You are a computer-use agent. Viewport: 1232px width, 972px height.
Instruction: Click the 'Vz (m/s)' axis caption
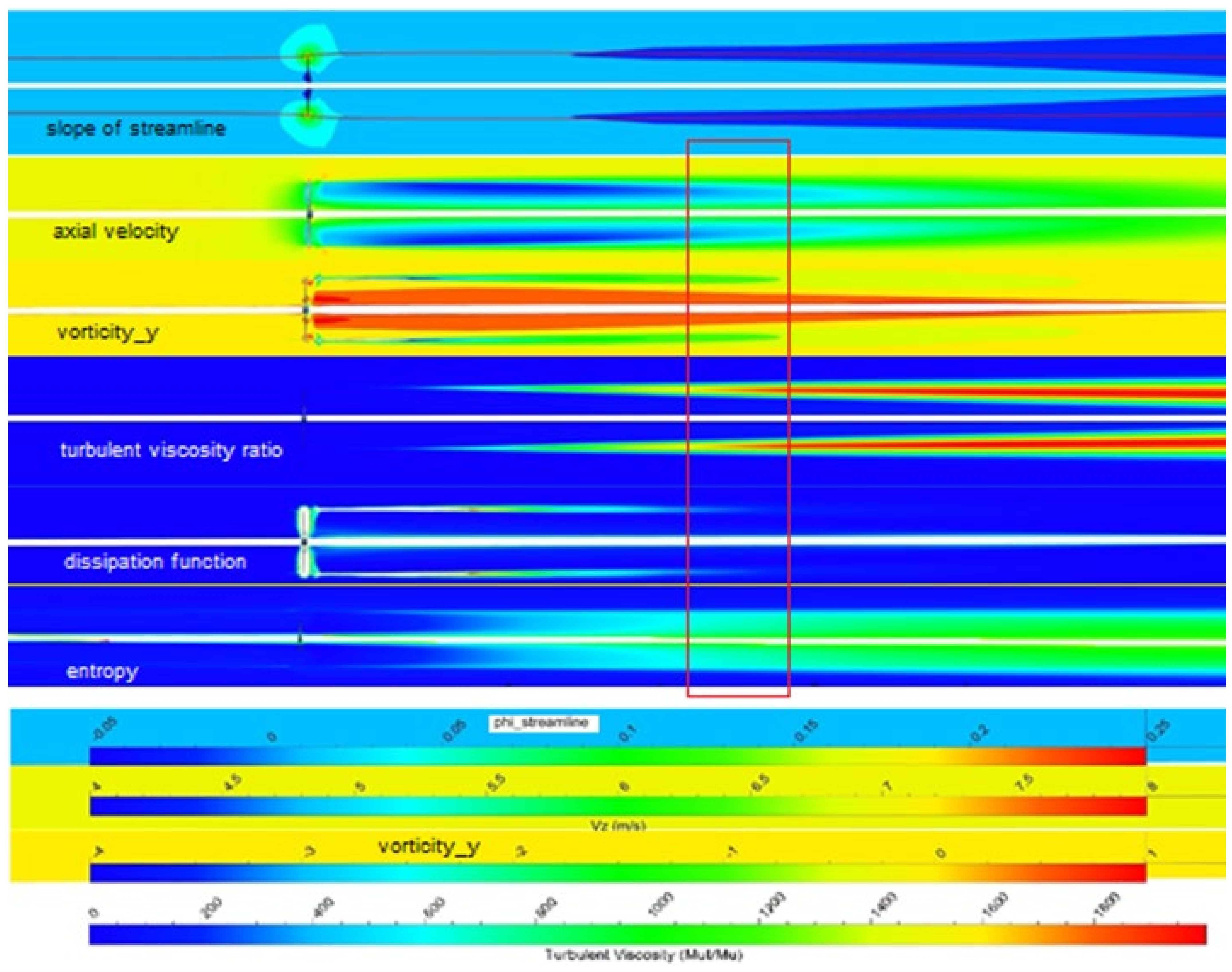[619, 825]
